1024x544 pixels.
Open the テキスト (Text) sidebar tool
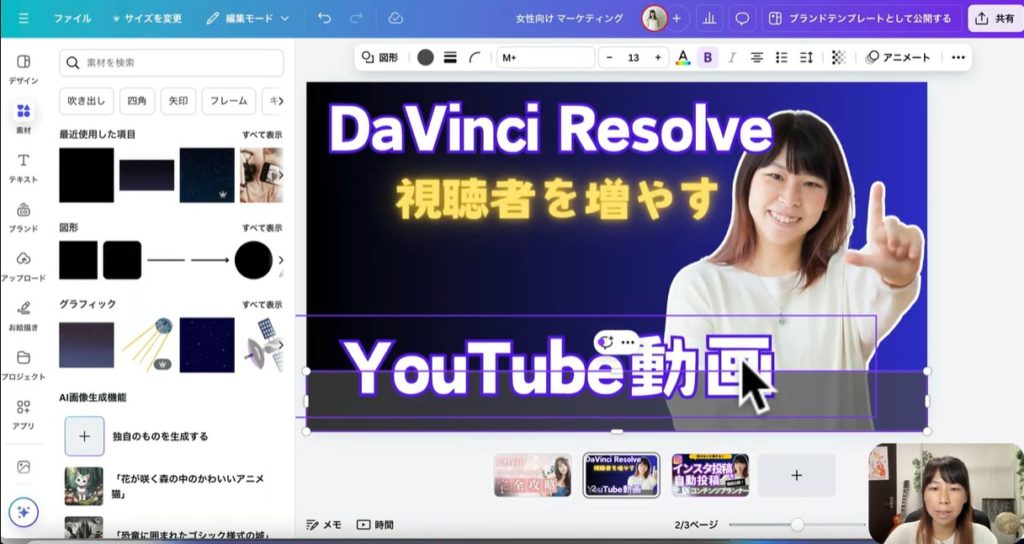tap(23, 167)
